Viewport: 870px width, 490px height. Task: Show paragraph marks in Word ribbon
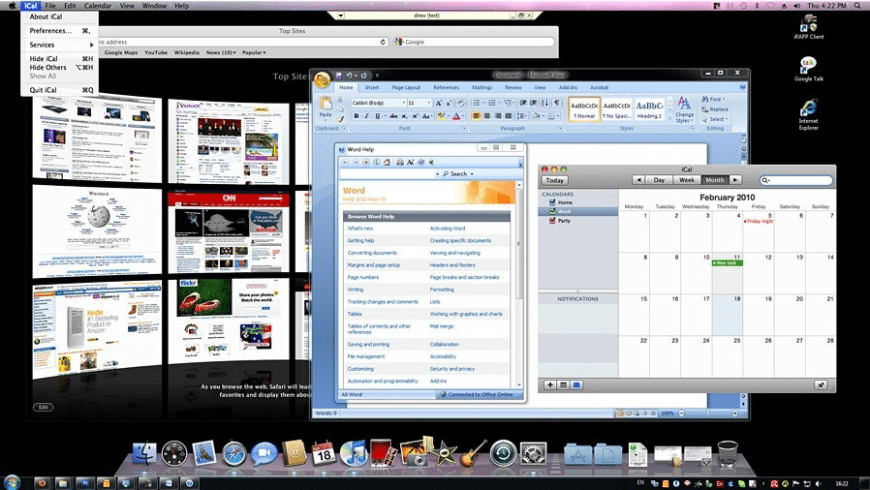(x=557, y=103)
